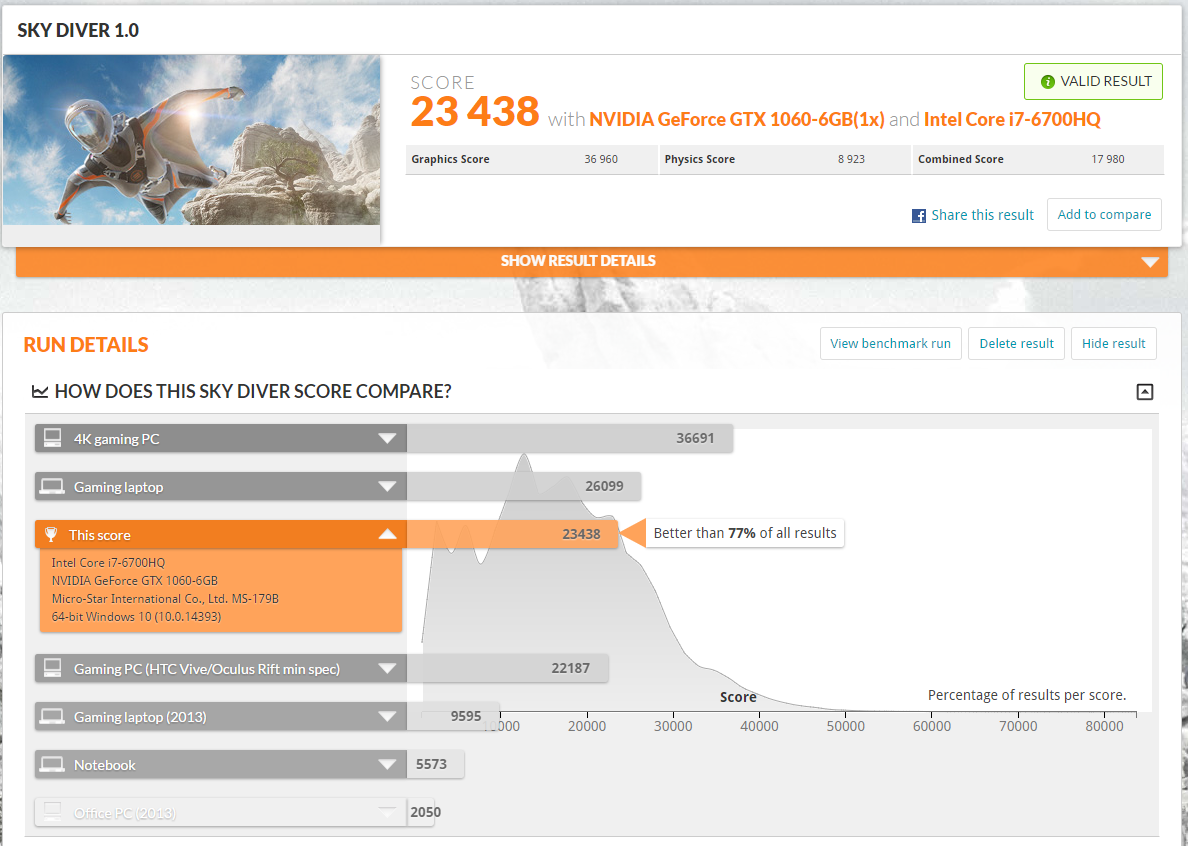The image size is (1188, 846).
Task: Collapse the This score row
Action: pos(220,535)
